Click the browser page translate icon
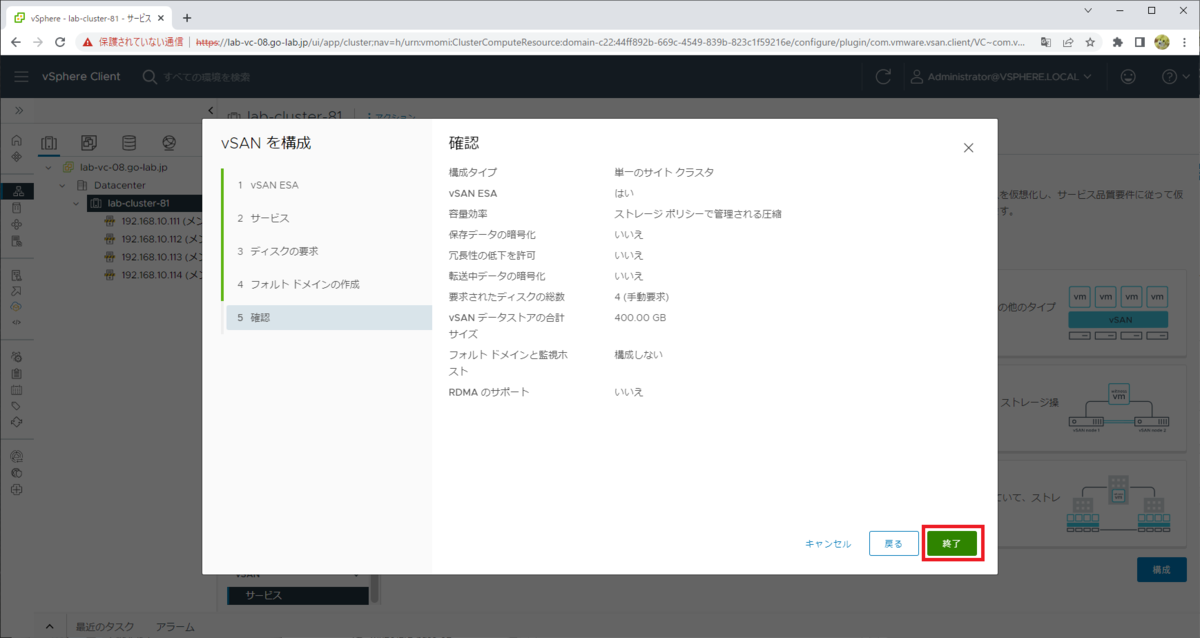1200x638 pixels. [x=1045, y=42]
